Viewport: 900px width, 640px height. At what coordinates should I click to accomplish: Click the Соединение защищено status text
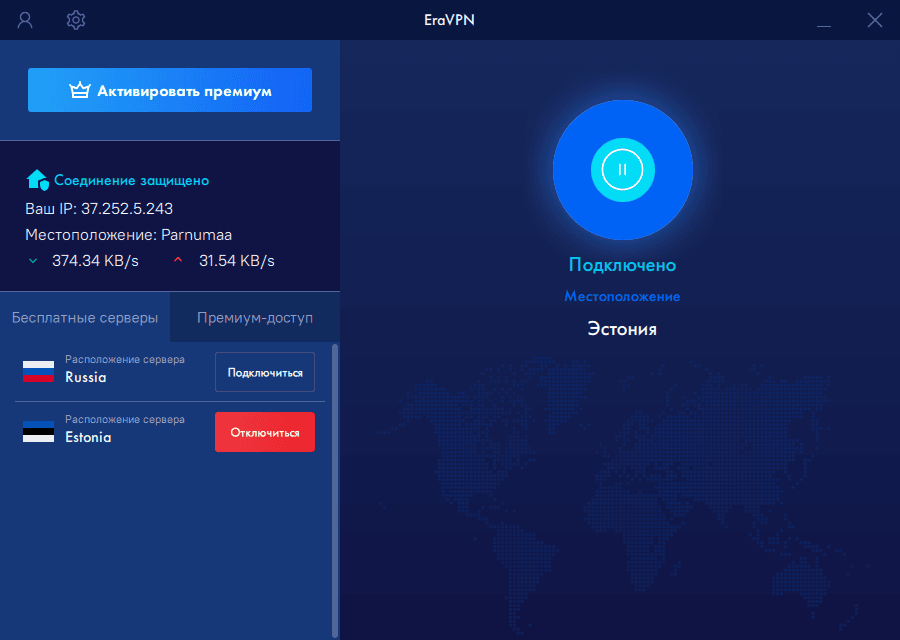click(131, 180)
